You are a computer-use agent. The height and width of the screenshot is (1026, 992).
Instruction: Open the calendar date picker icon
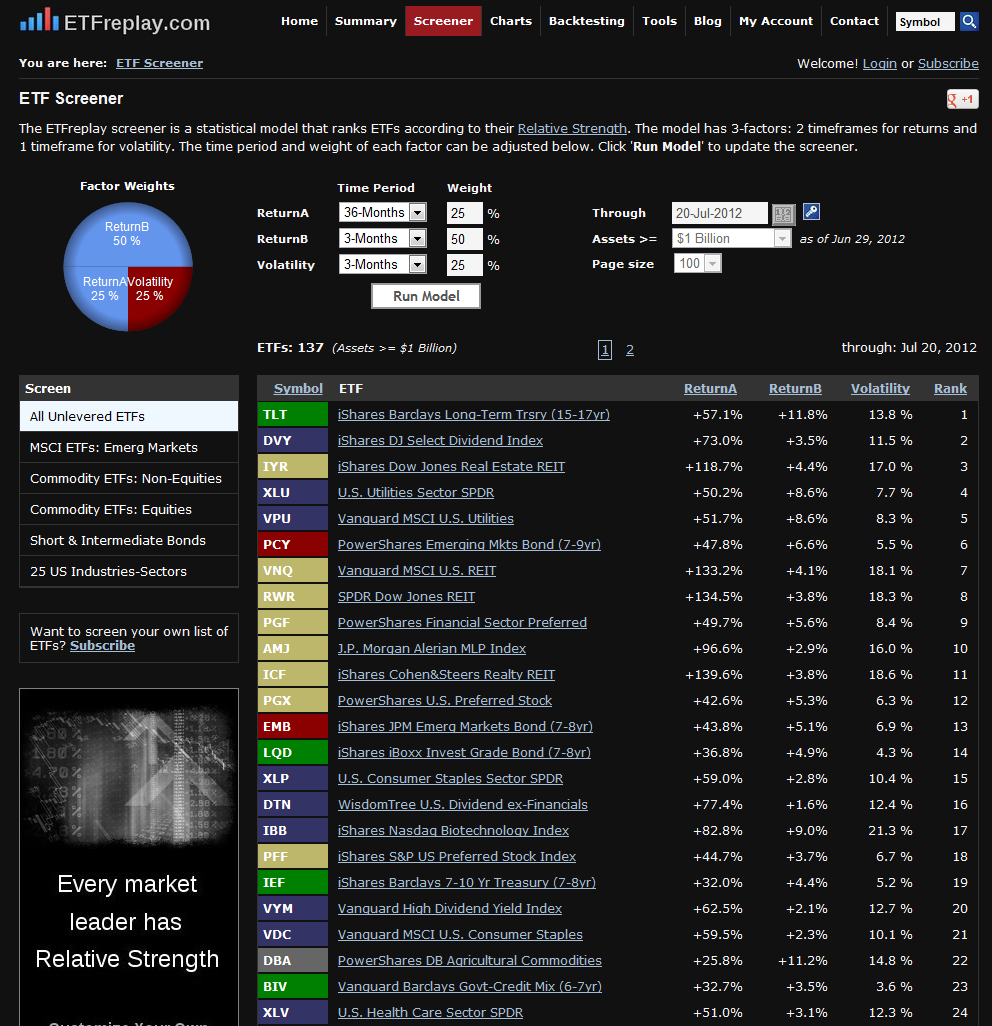tap(783, 214)
